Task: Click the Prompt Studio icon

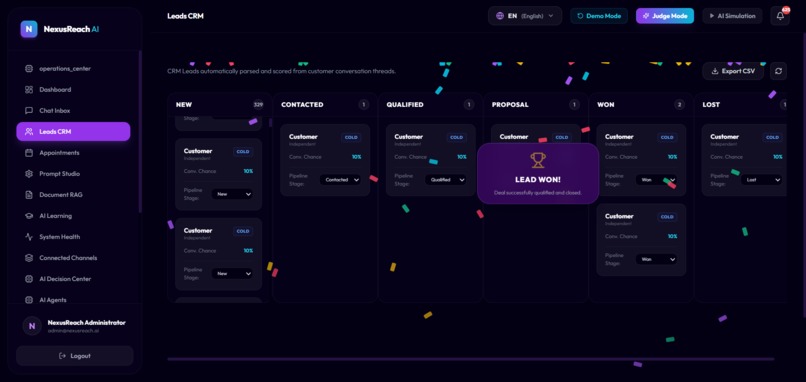Action: click(29, 174)
